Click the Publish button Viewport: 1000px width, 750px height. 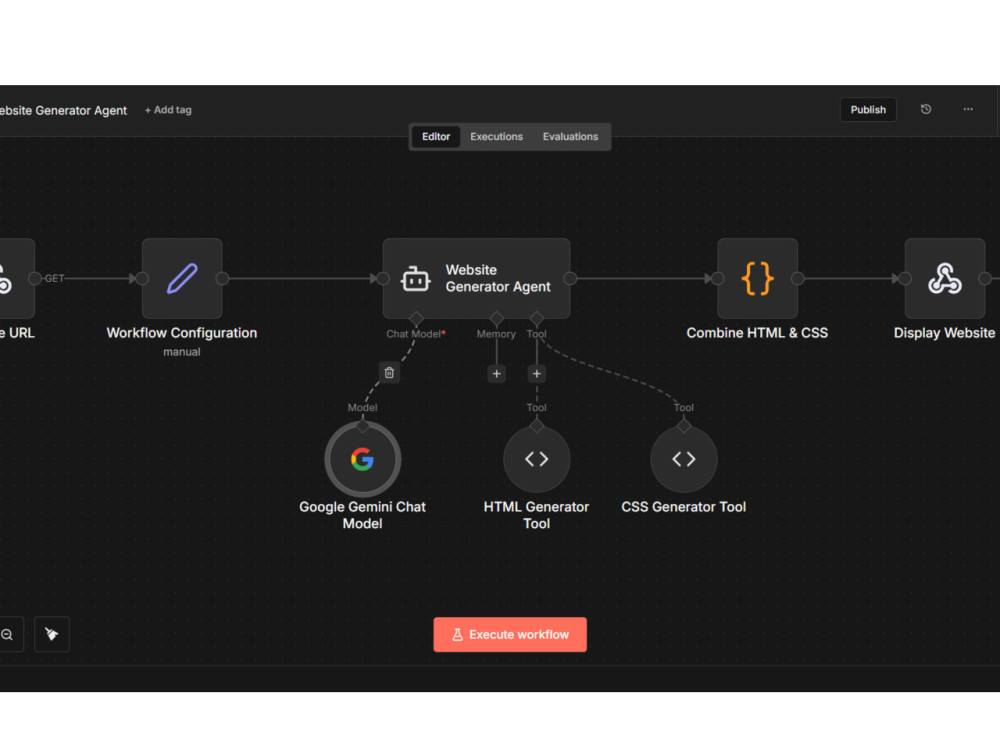(868, 110)
